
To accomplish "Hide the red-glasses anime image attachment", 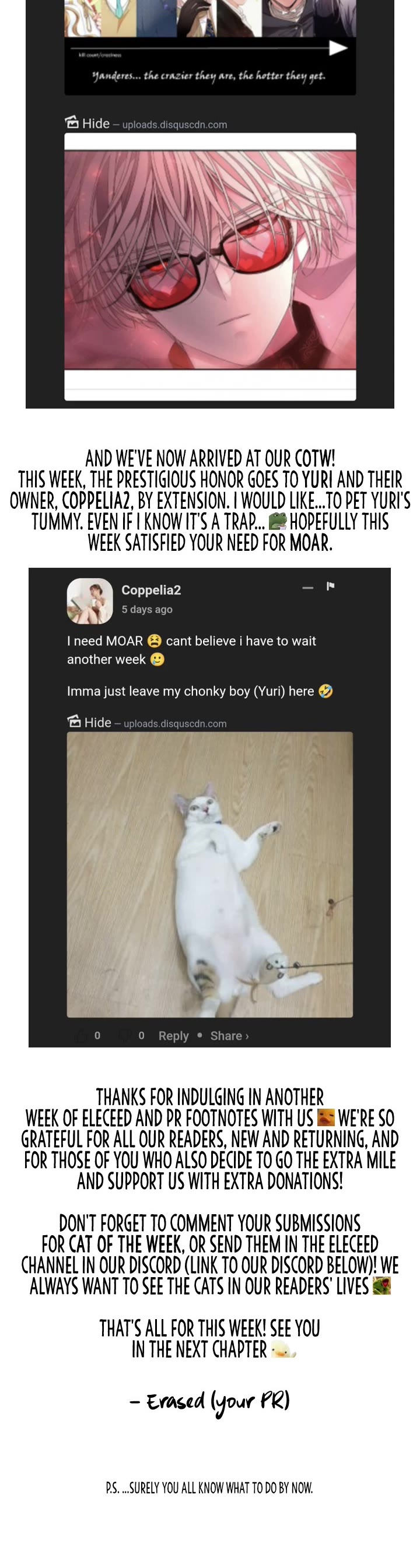I will 96,124.
